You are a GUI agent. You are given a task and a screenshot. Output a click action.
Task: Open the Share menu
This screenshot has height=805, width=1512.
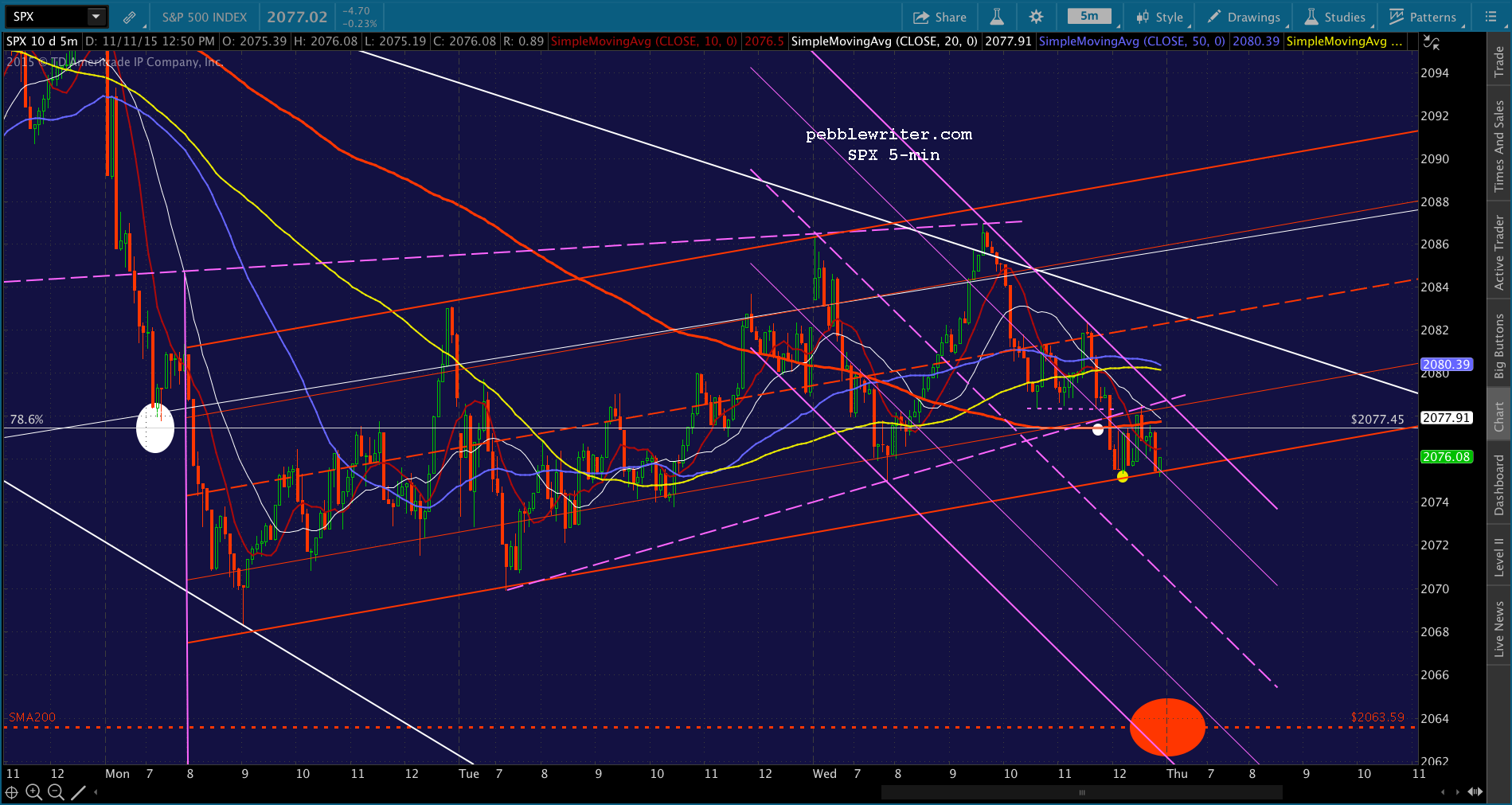tap(940, 17)
